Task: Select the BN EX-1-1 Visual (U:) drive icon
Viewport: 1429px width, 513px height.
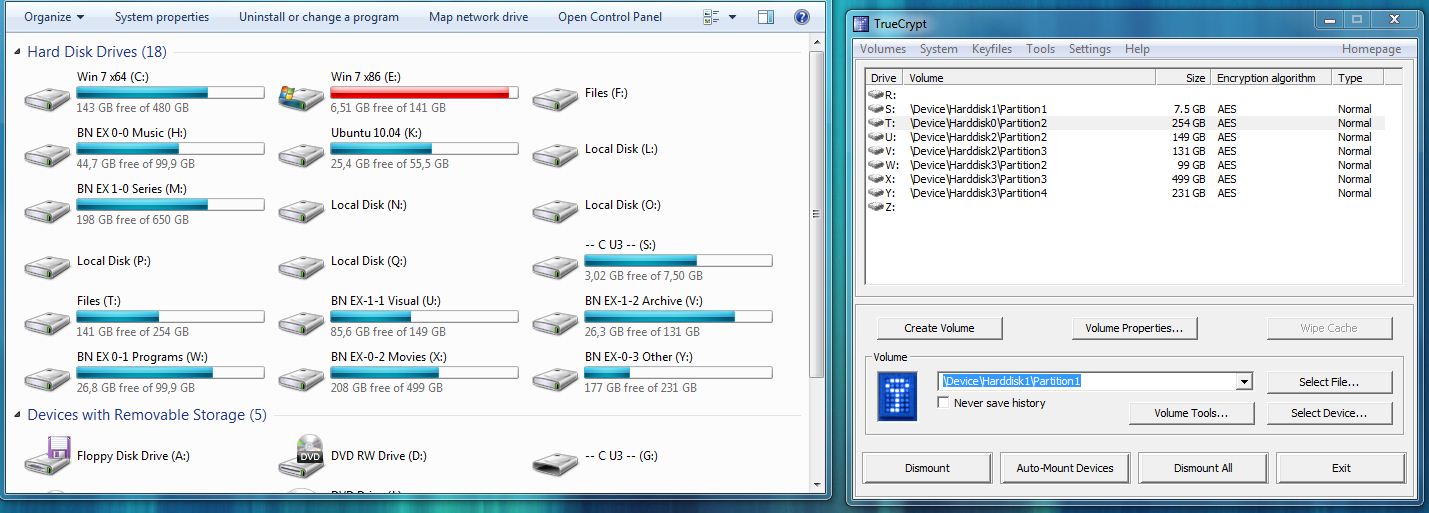Action: pyautogui.click(x=300, y=322)
